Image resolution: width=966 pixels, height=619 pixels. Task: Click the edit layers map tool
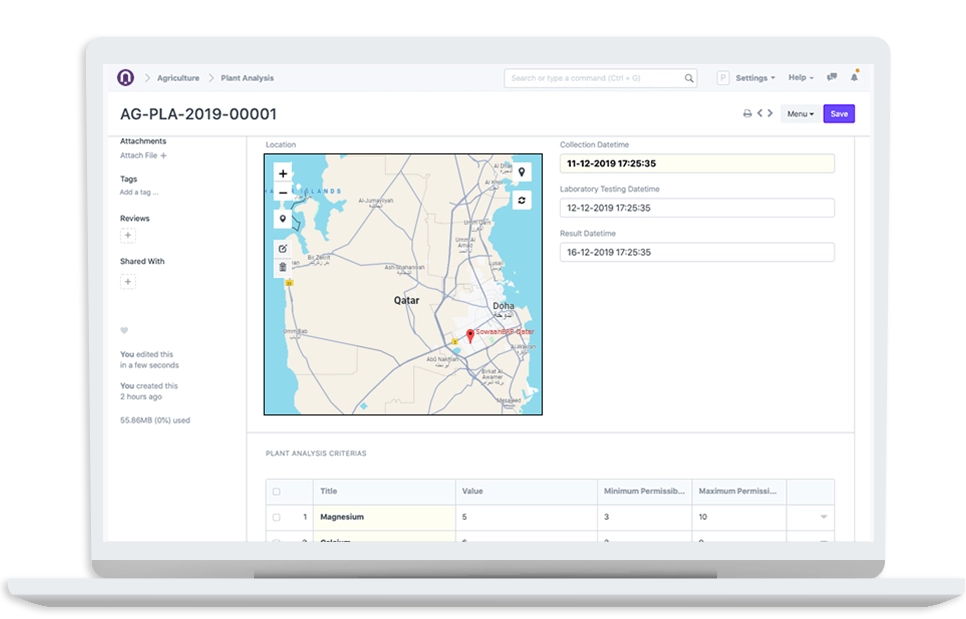click(x=283, y=247)
